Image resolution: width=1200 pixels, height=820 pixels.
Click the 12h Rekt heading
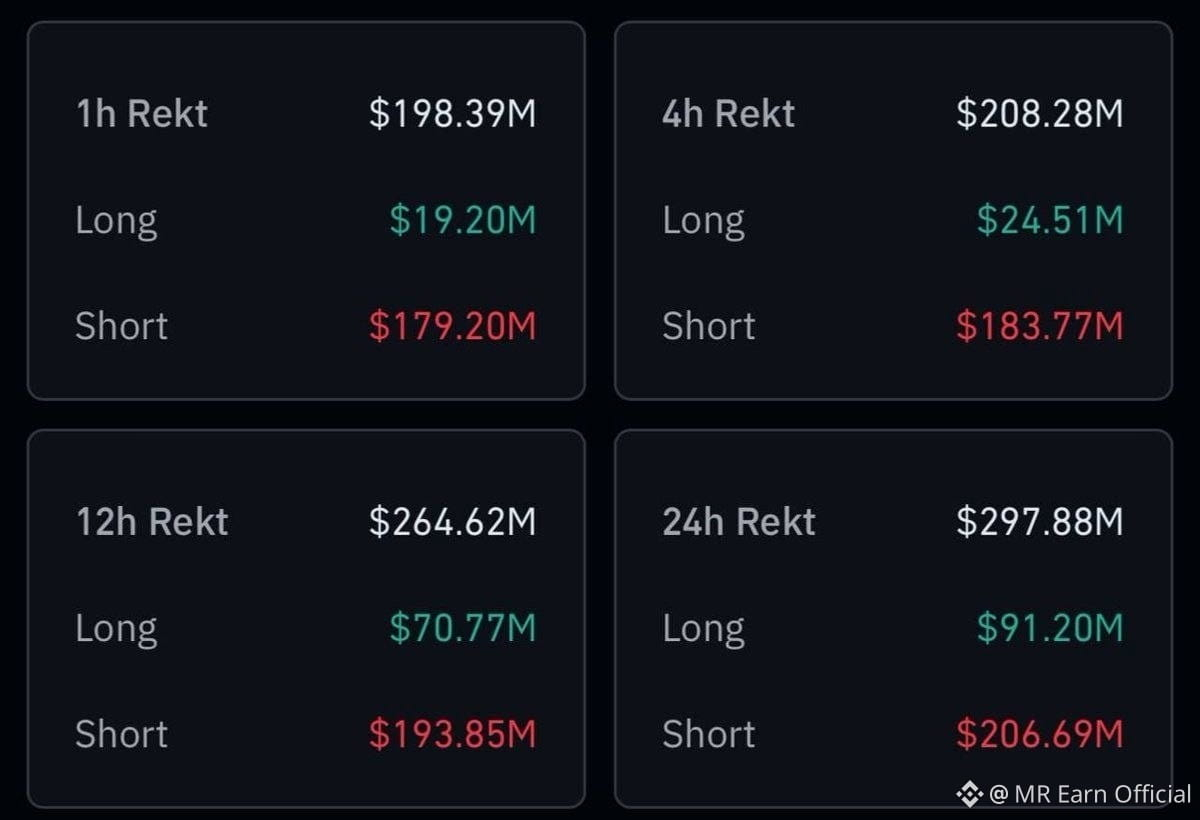point(152,521)
